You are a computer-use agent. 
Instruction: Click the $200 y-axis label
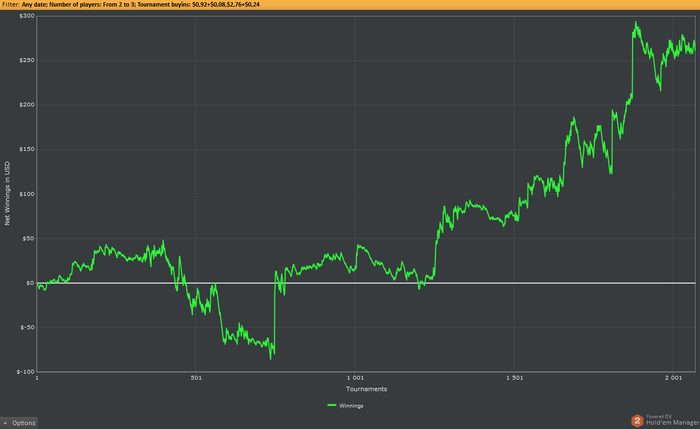point(27,105)
